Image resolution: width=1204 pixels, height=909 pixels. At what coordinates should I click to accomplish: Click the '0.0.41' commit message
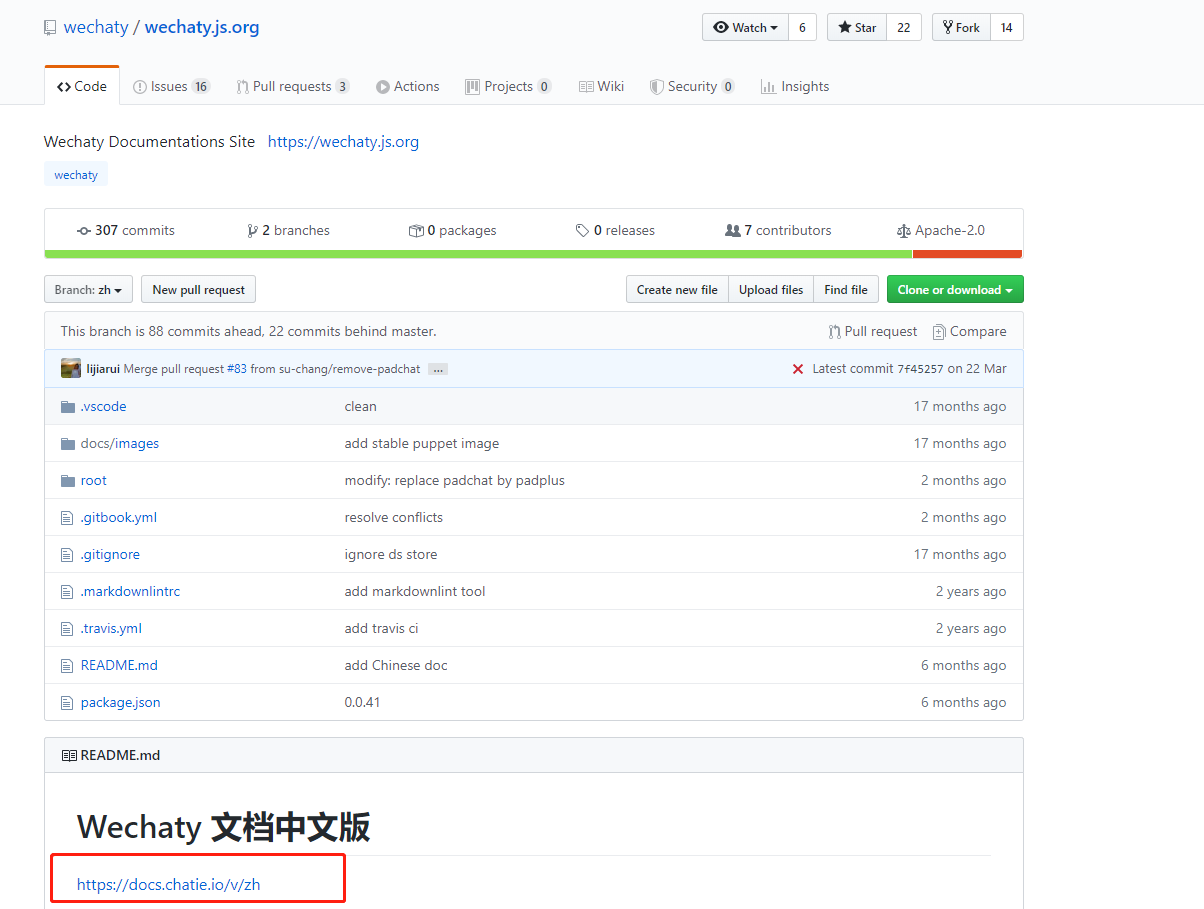[x=362, y=702]
